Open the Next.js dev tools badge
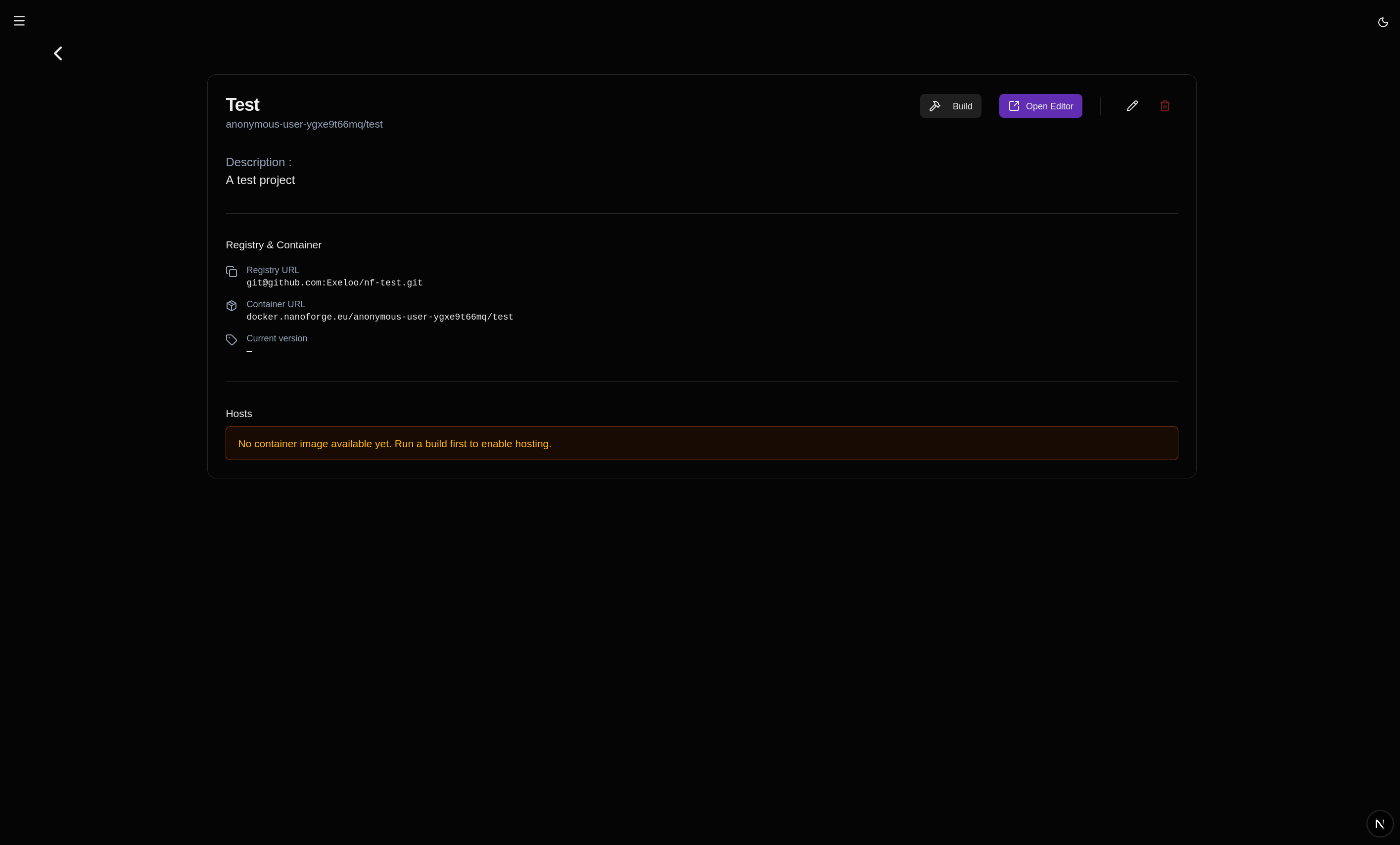1400x845 pixels. pos(1380,823)
